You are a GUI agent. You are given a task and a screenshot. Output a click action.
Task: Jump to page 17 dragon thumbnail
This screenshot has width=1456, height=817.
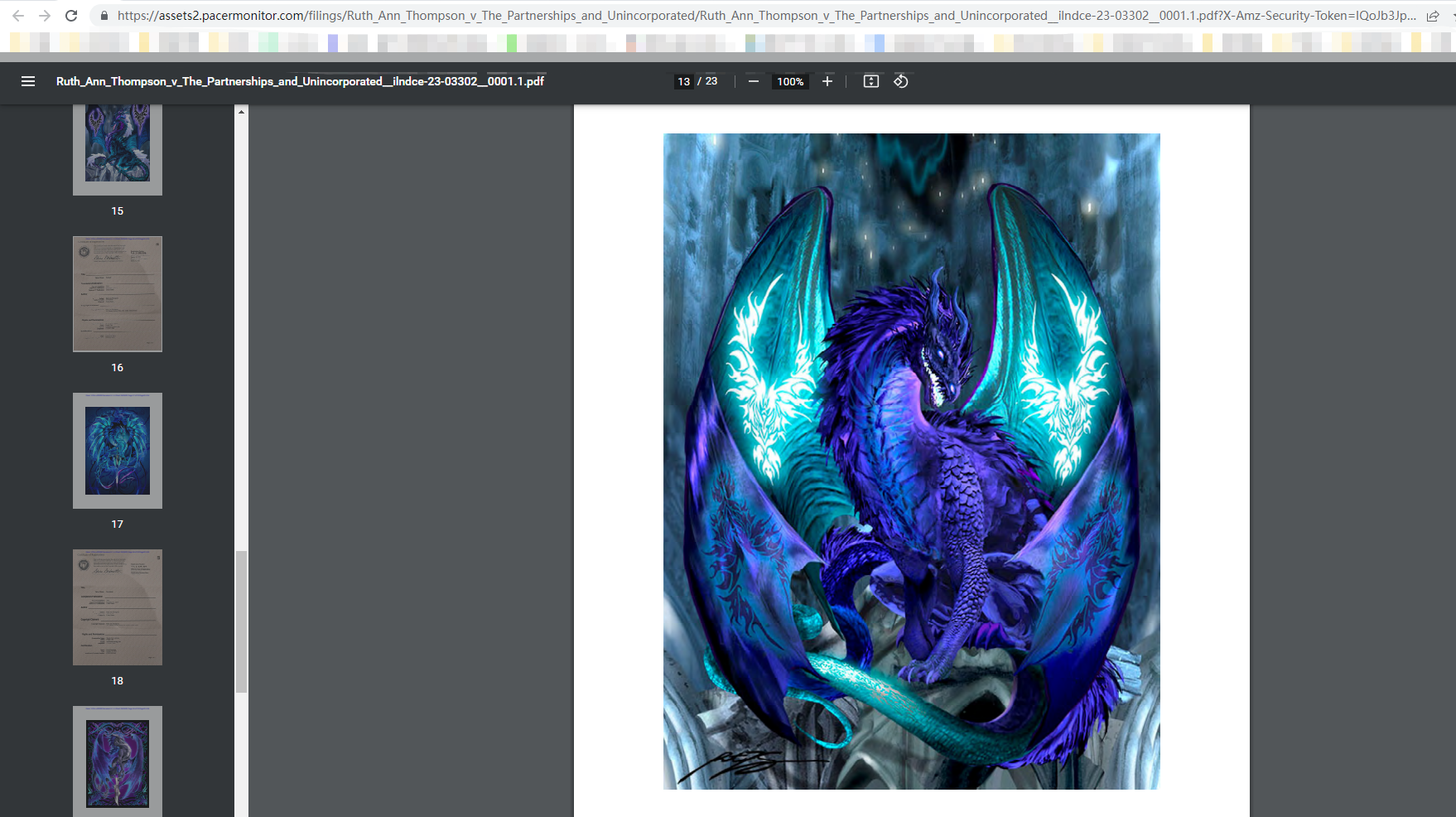[118, 451]
